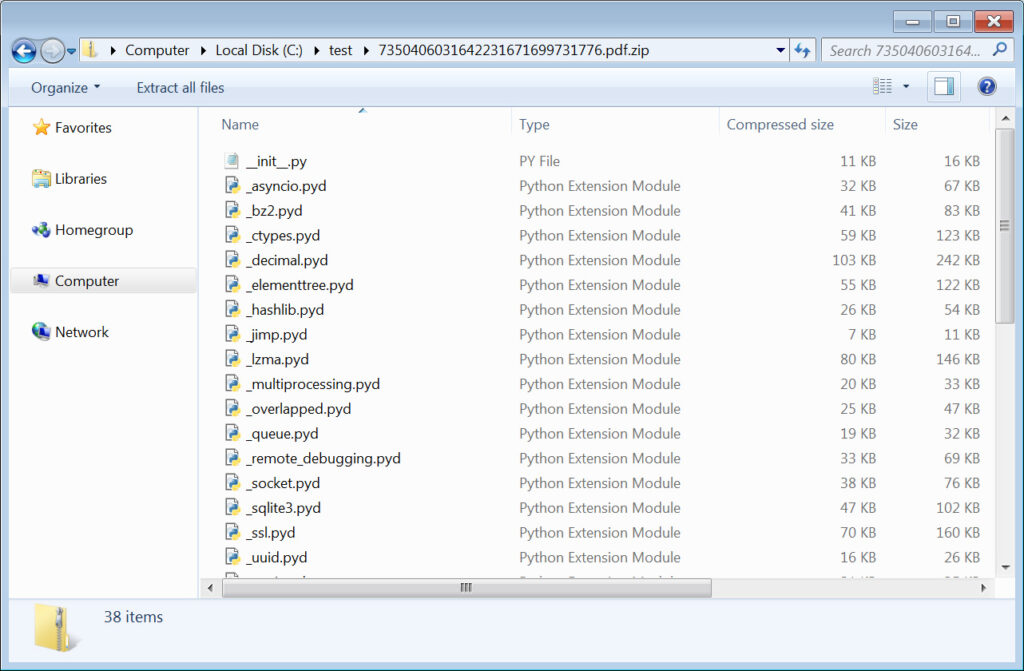
Task: Select the _sqlite3.pyd extension module icon
Action: tap(231, 507)
